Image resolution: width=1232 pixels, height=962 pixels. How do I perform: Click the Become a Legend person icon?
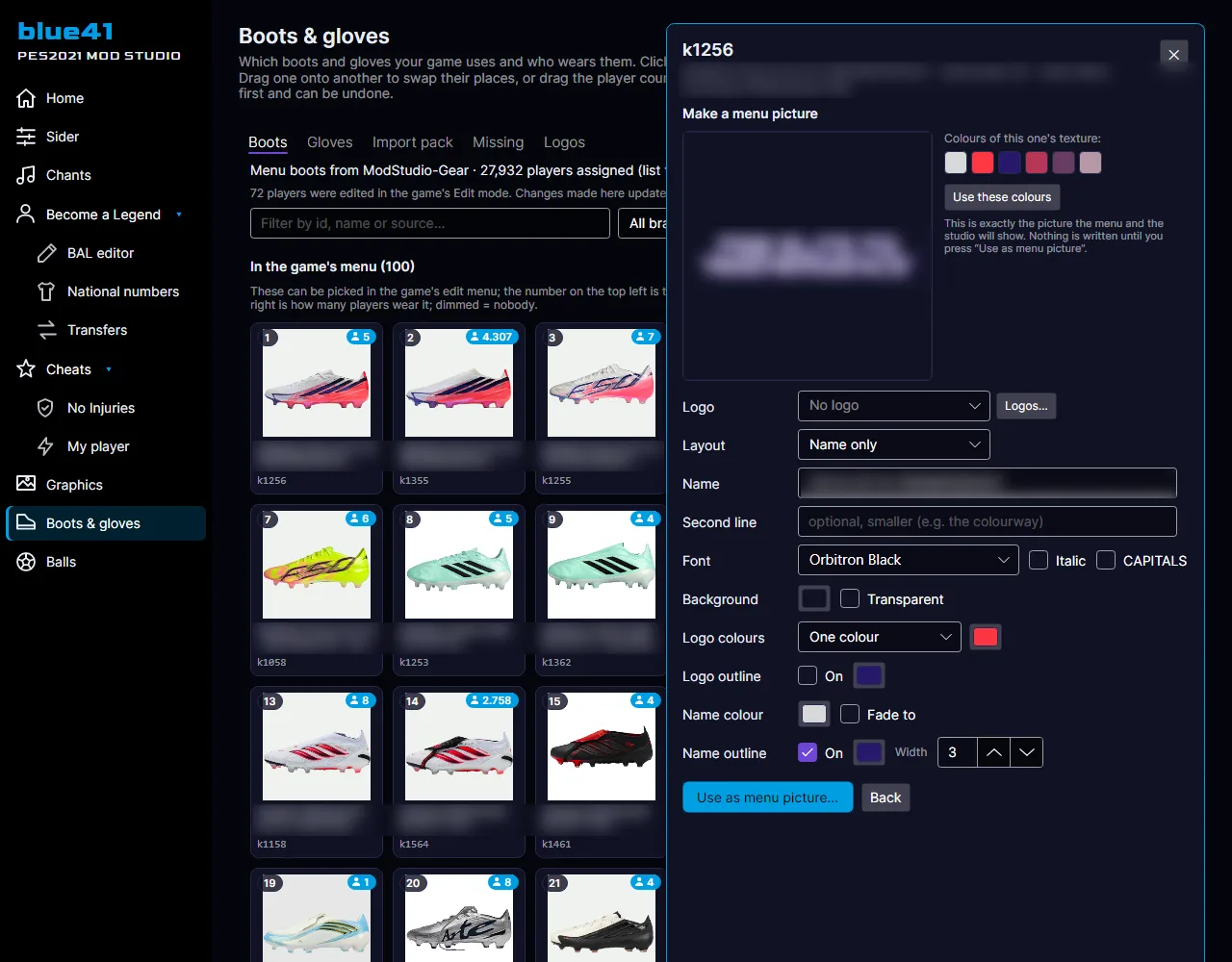(26, 215)
